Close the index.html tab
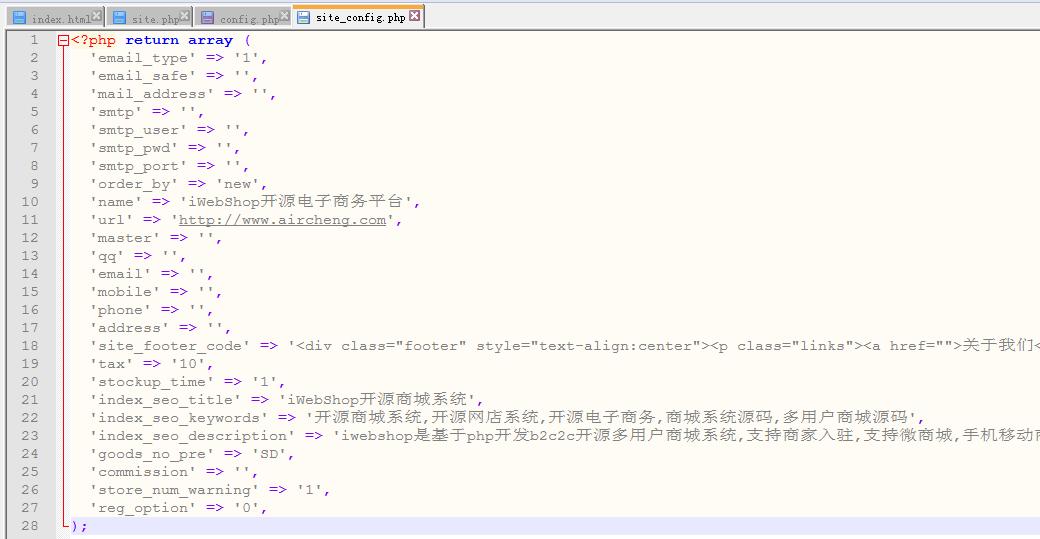The image size is (1040, 539). coord(97,15)
